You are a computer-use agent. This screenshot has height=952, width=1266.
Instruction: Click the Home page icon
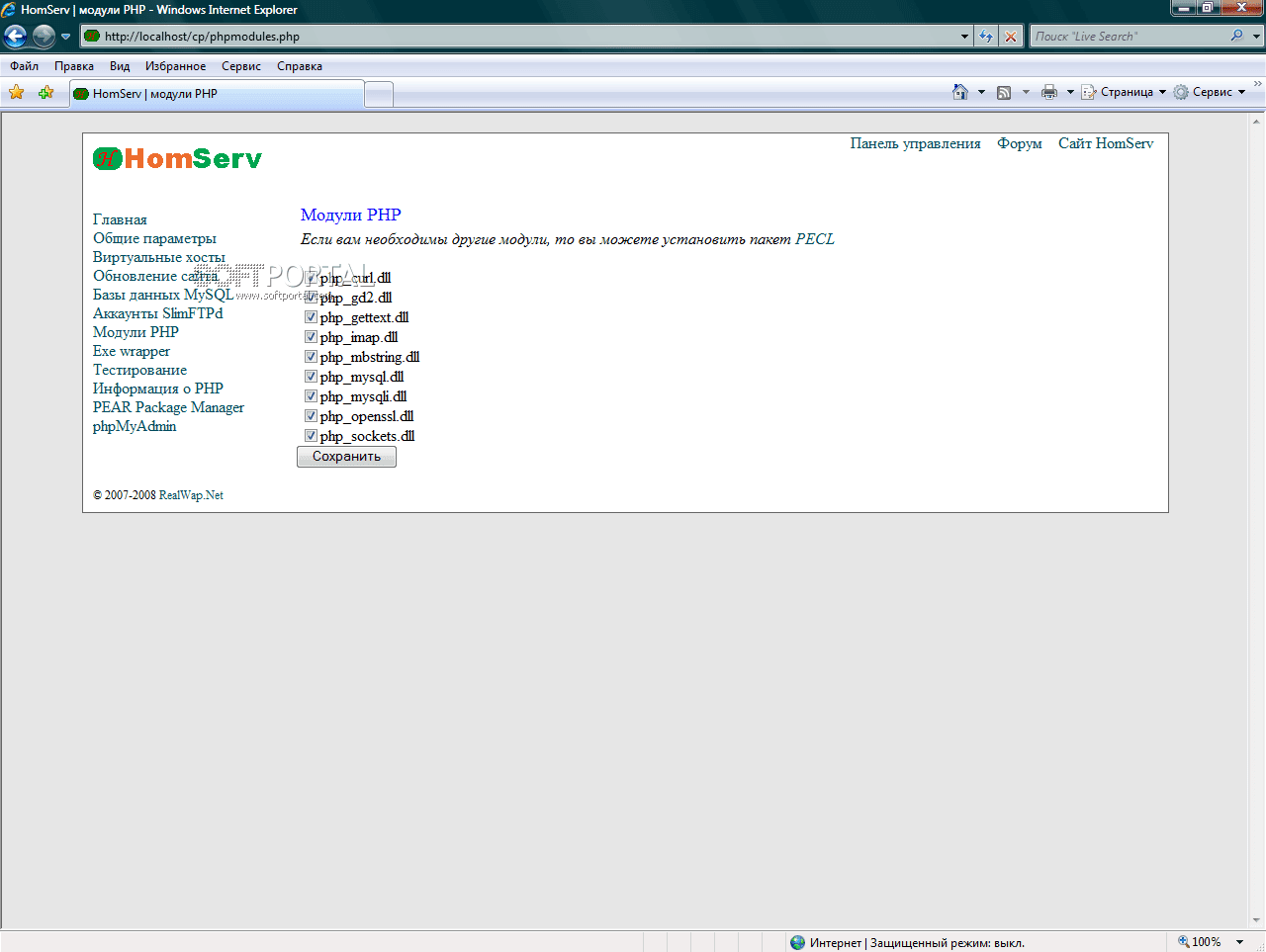(959, 92)
